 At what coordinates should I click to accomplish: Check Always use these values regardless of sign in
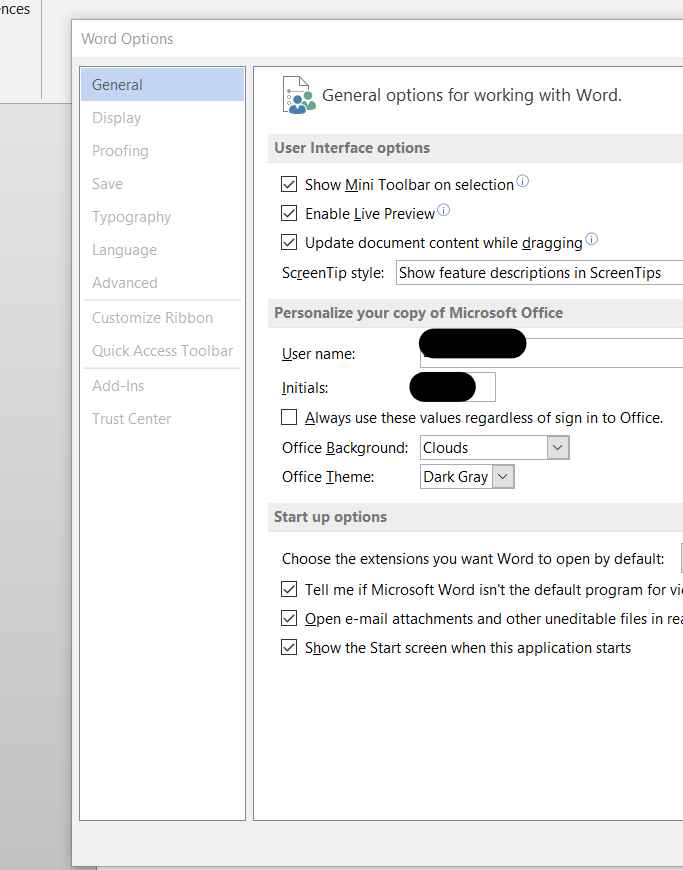[289, 417]
